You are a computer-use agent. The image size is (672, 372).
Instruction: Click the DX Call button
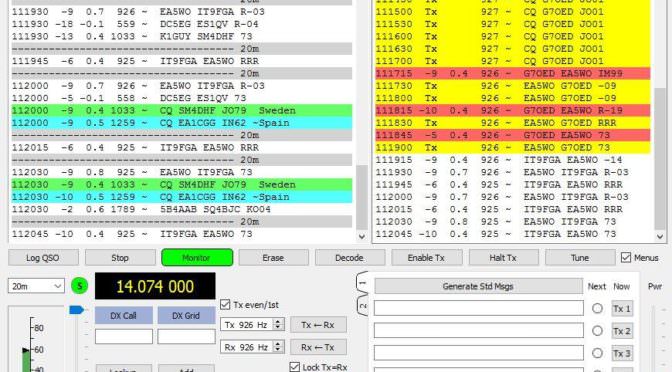(x=123, y=315)
